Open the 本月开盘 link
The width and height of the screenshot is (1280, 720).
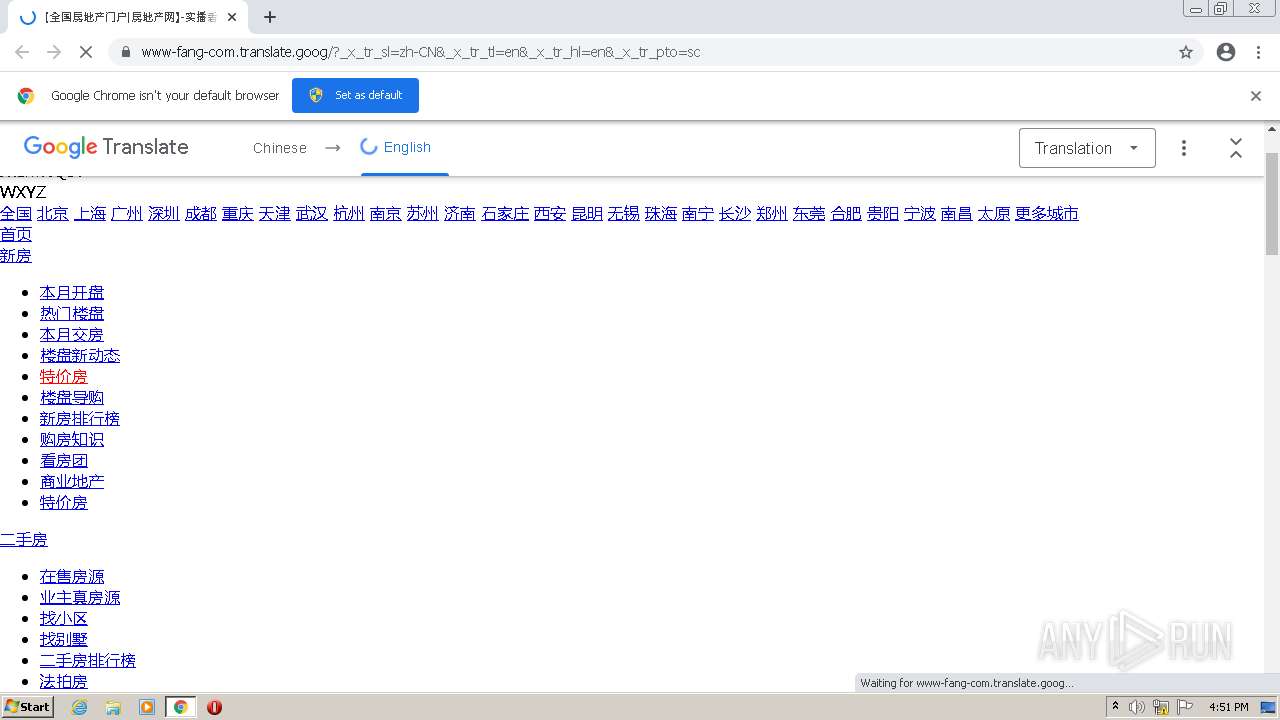[72, 292]
